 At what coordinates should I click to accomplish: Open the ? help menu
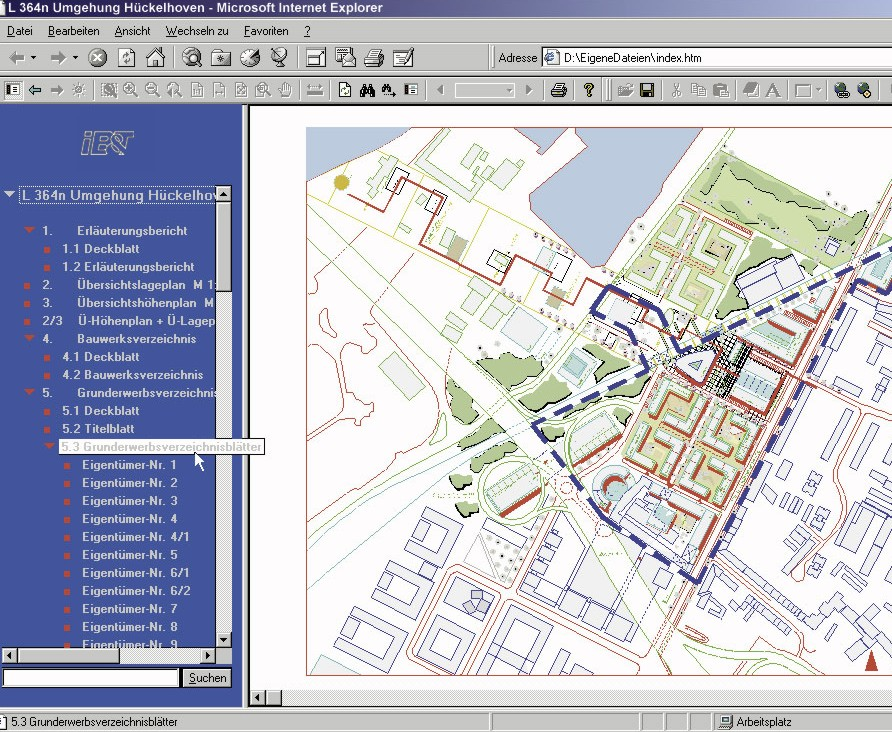click(307, 31)
